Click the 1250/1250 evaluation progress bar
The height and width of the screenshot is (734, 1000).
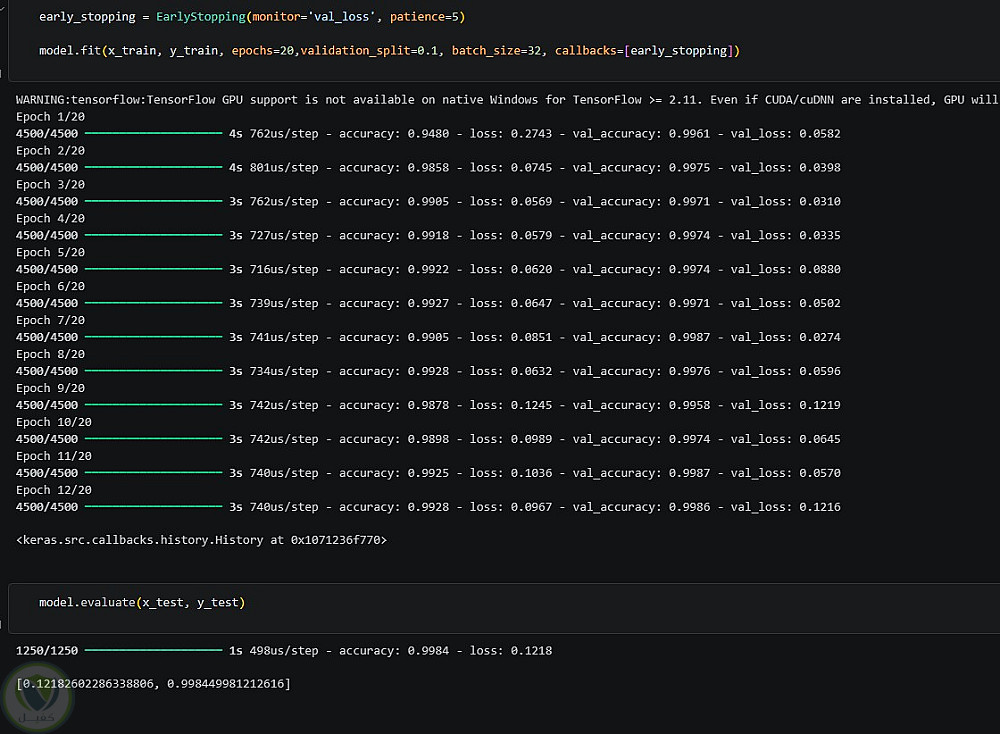click(153, 650)
